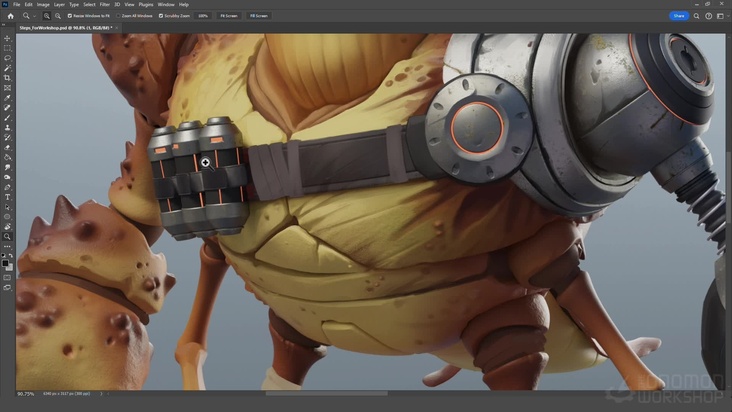The image size is (732, 412).
Task: Choose the Zoom In mode button
Action: click(47, 16)
